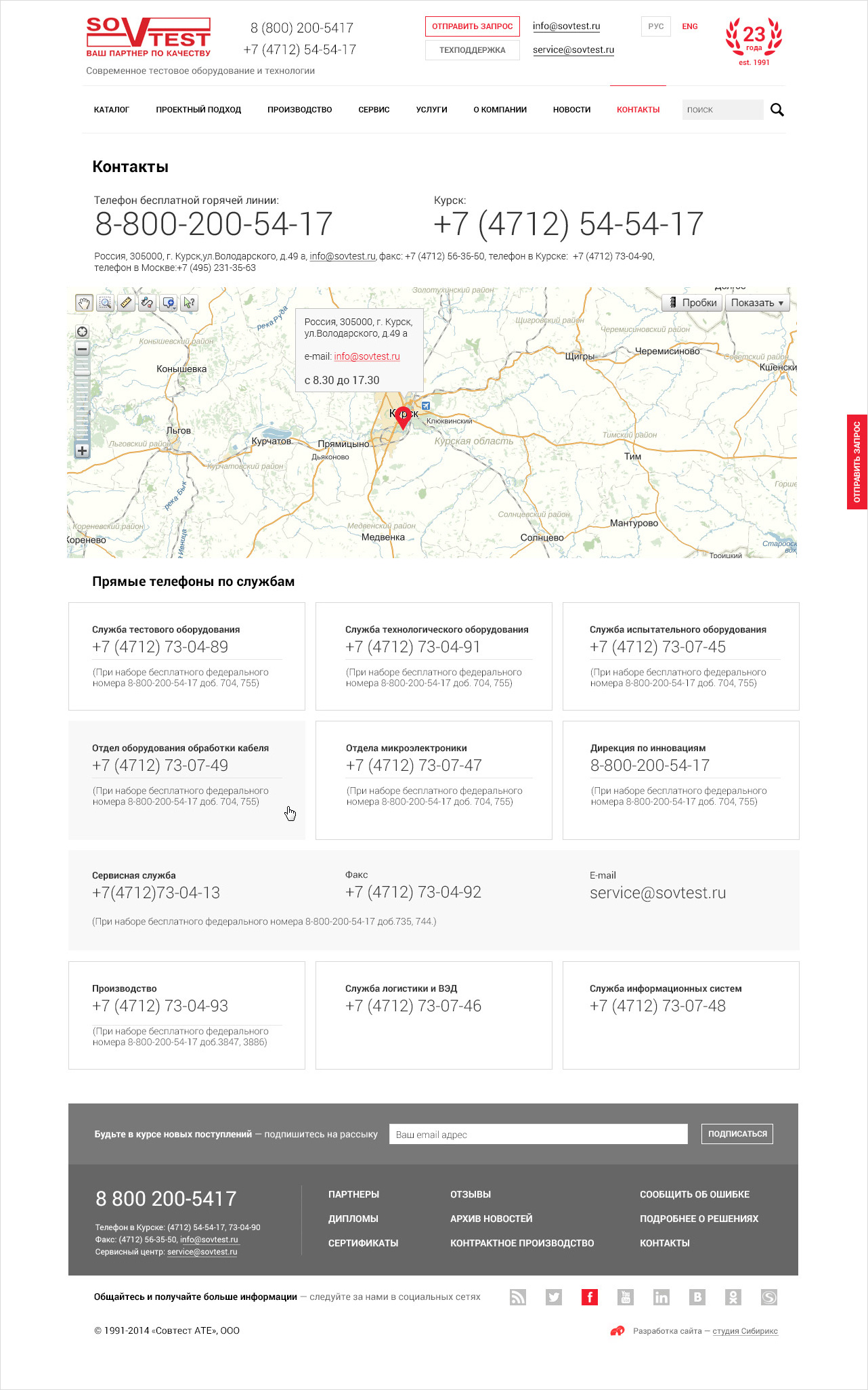Click the Sovtest logo
Viewport: 868px width, 1390px height.
(x=148, y=37)
